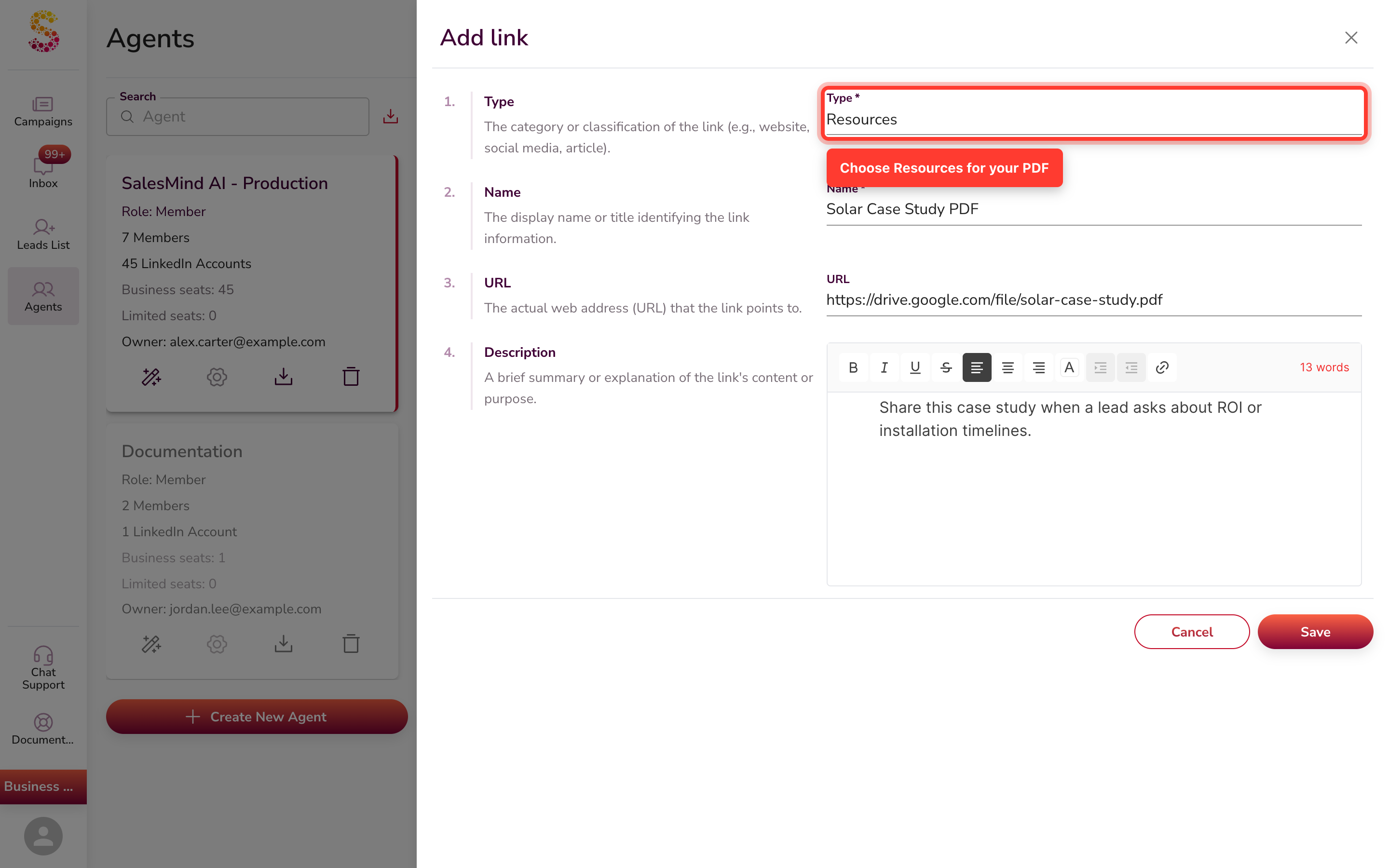Viewport: 1389px width, 868px height.
Task: Click Business seats: 45 text
Action: (x=178, y=290)
